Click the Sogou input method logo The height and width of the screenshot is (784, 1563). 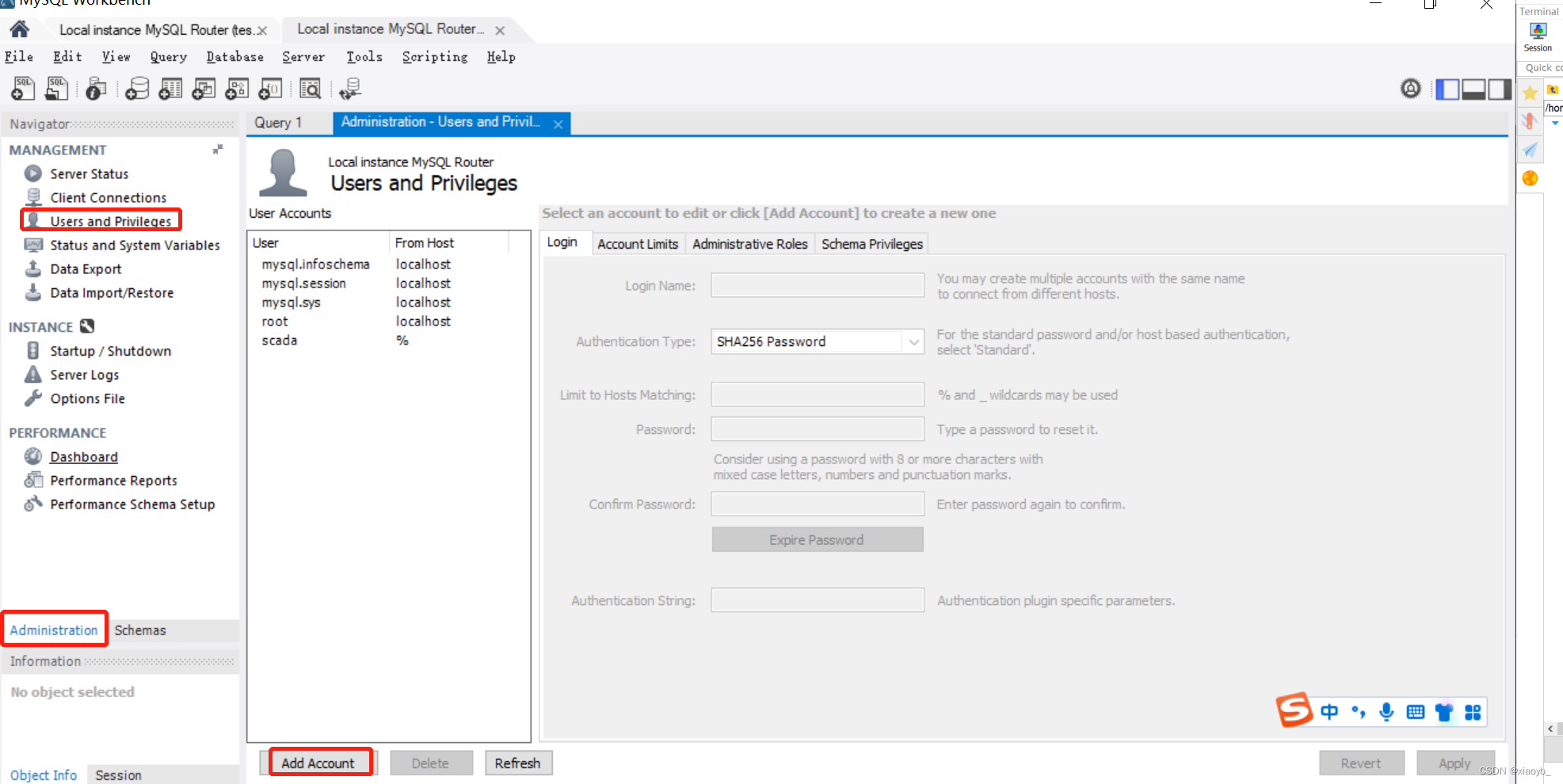pyautogui.click(x=1294, y=710)
